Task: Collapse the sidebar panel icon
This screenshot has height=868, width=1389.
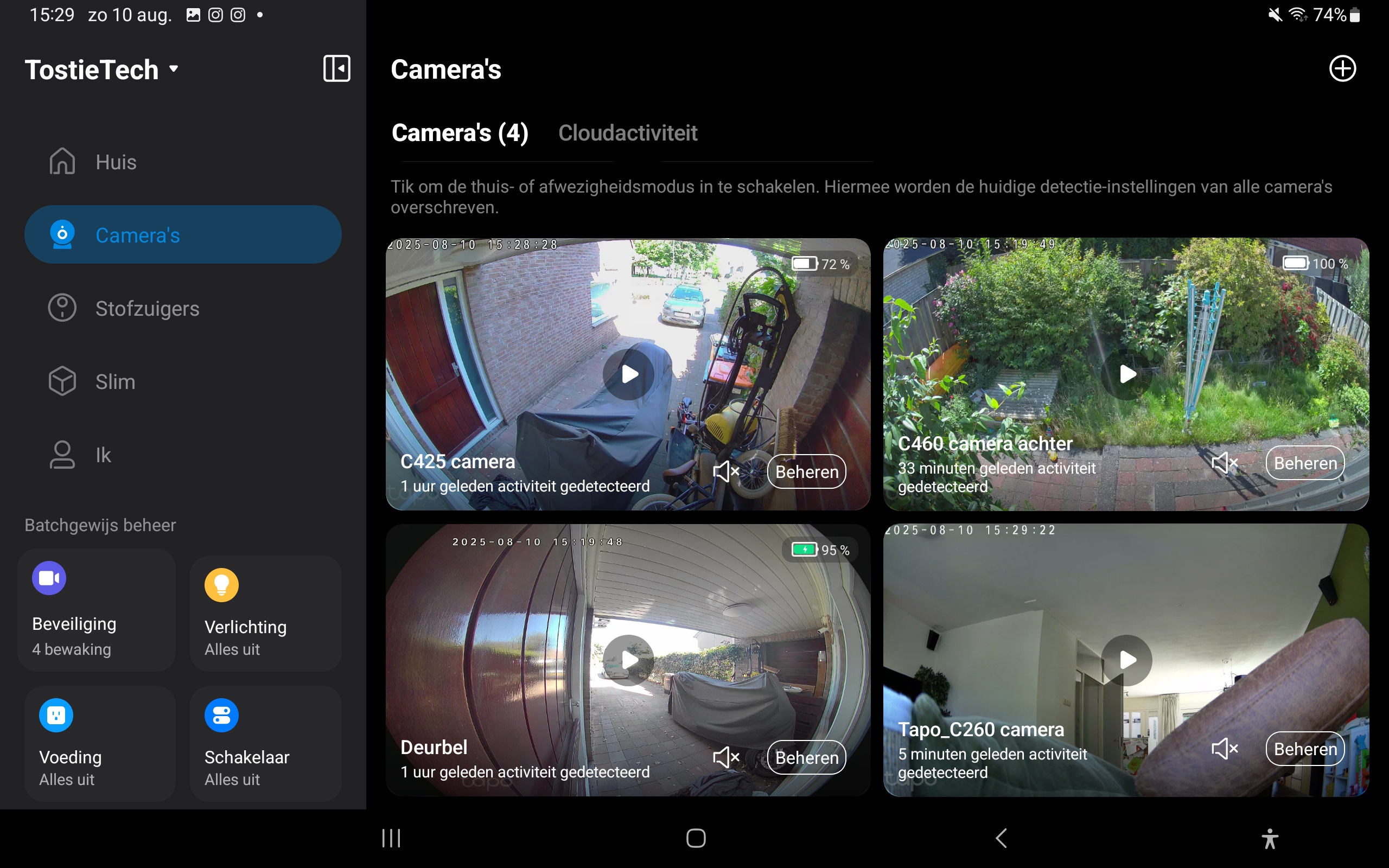Action: [x=336, y=69]
